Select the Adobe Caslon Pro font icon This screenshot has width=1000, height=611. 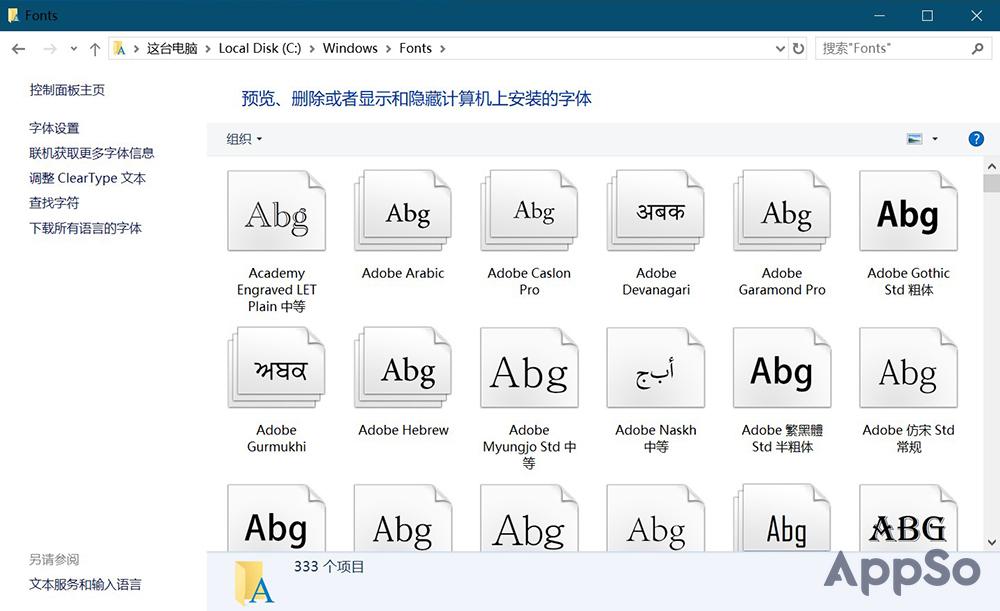[x=529, y=210]
